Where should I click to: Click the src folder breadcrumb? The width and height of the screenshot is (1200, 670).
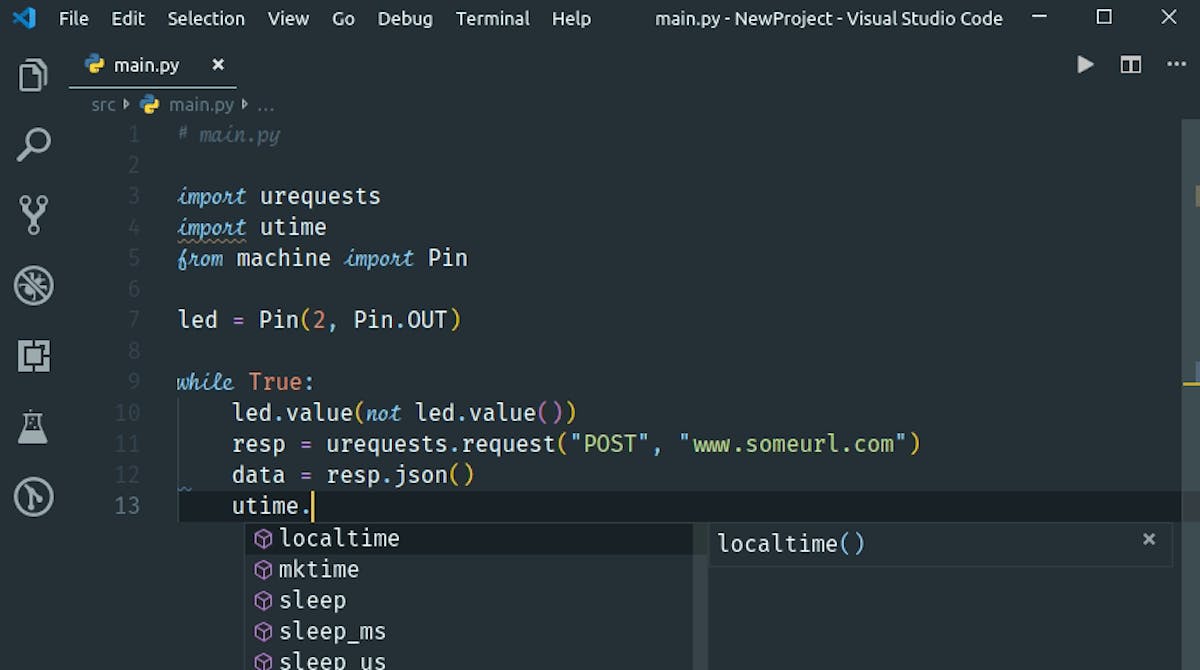(103, 104)
